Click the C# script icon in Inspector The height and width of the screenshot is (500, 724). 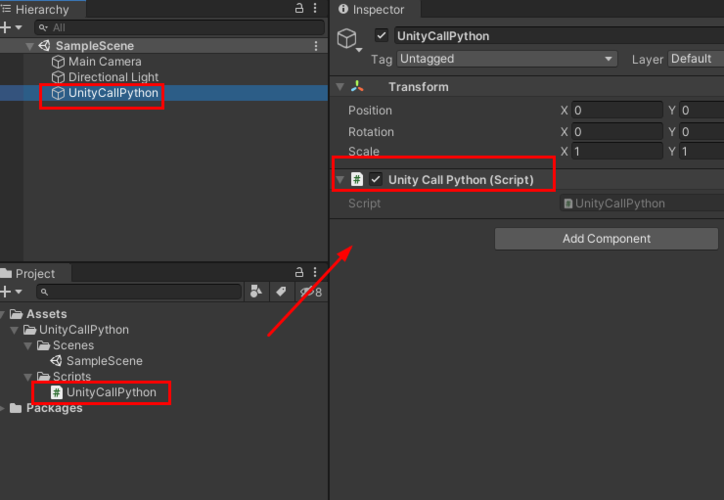(357, 179)
